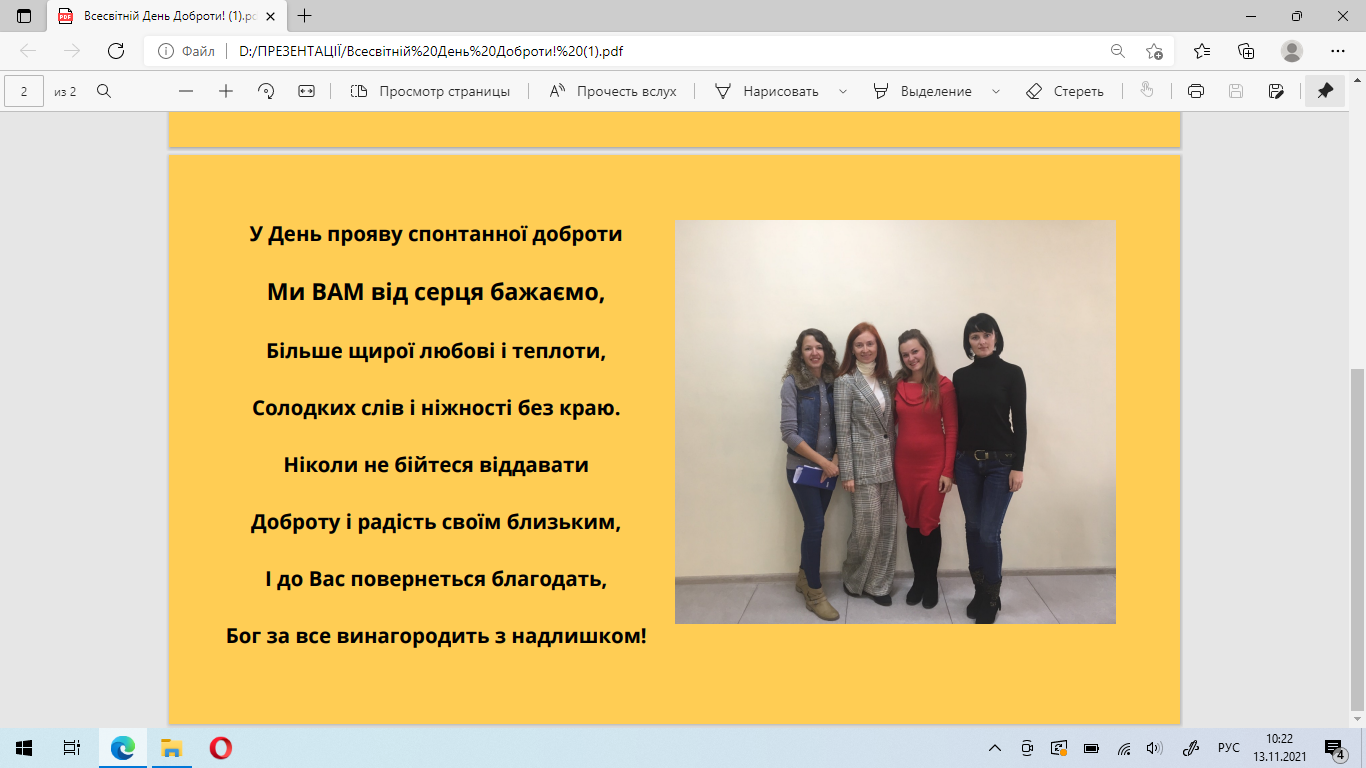This screenshot has height=768, width=1366.
Task: Select the Стереть eraser tool
Action: click(1065, 91)
